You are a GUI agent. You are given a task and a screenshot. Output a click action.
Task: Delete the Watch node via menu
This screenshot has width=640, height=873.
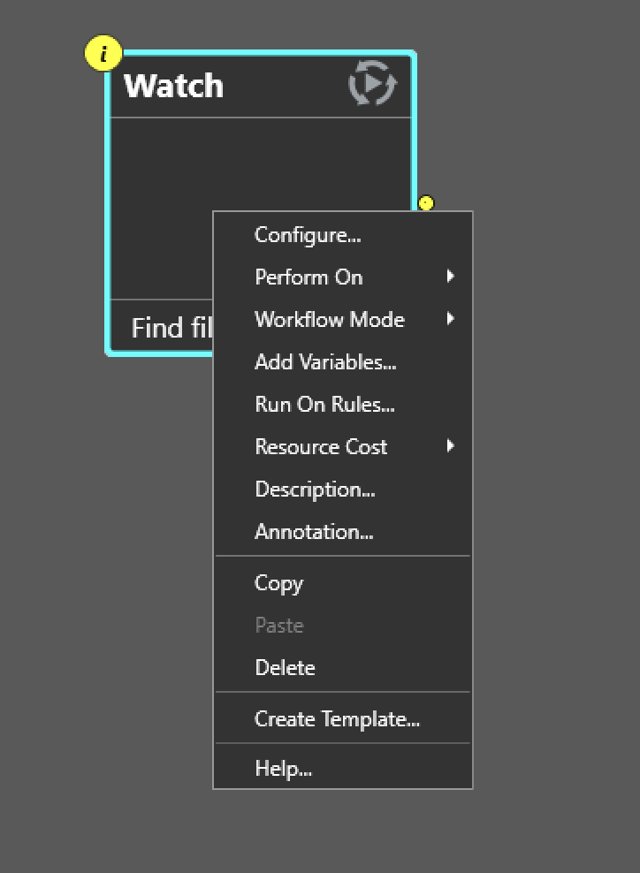point(343,668)
